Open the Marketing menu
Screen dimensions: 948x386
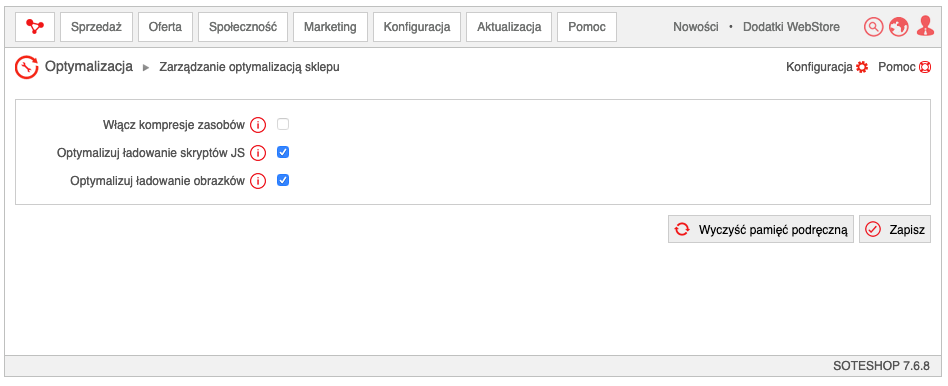tap(330, 27)
